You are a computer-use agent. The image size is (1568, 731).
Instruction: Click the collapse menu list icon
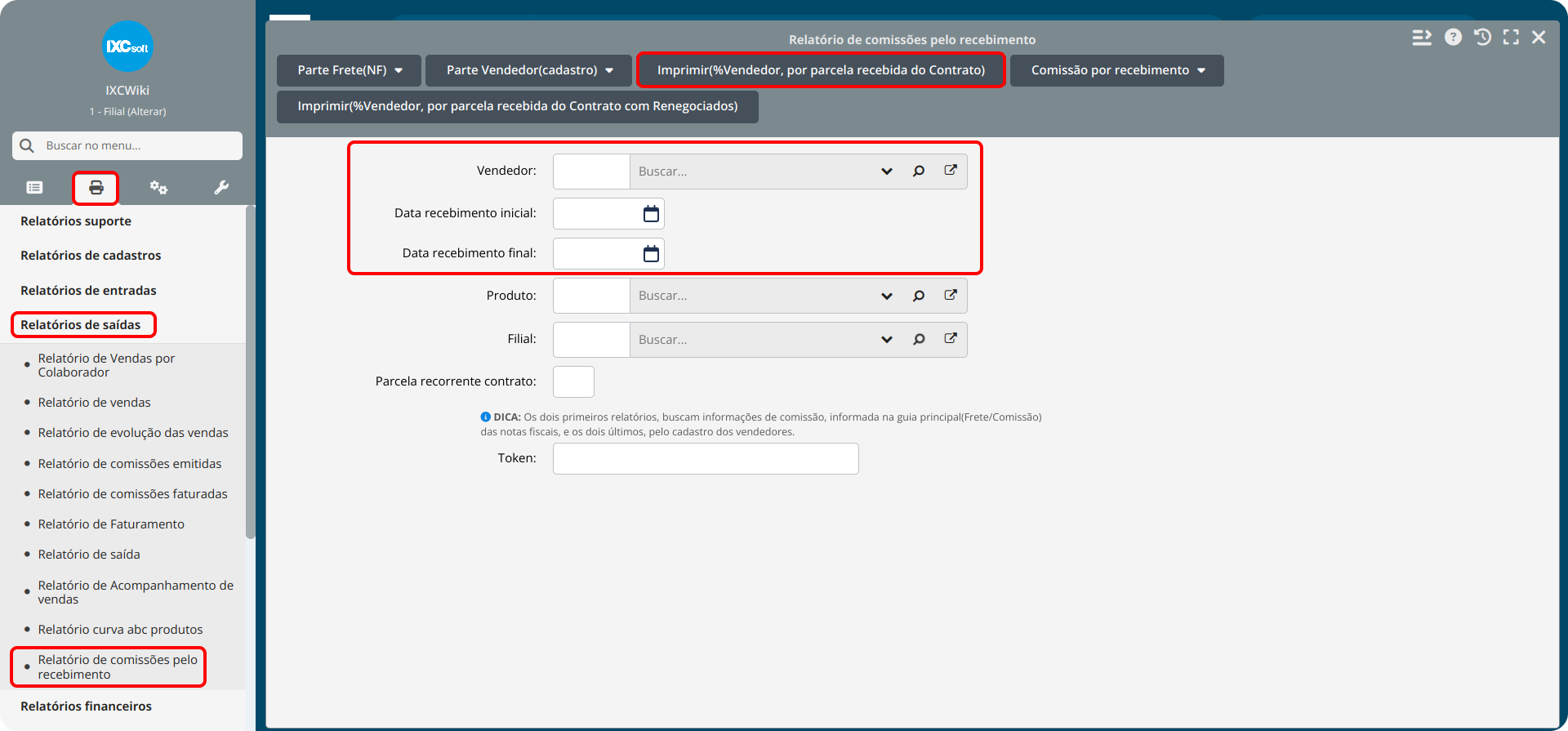click(x=1422, y=38)
